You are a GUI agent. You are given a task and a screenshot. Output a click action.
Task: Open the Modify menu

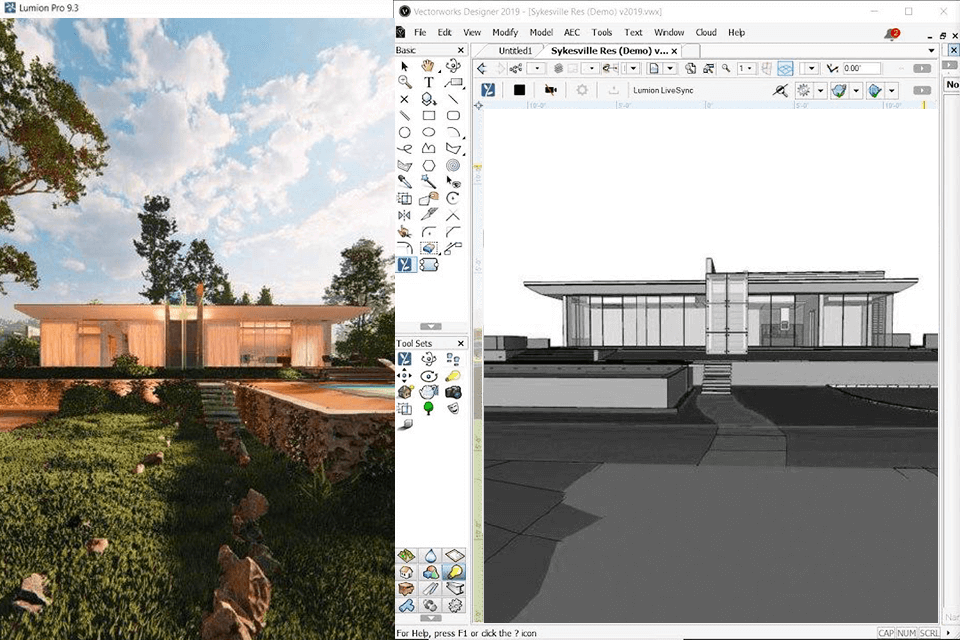(x=505, y=32)
